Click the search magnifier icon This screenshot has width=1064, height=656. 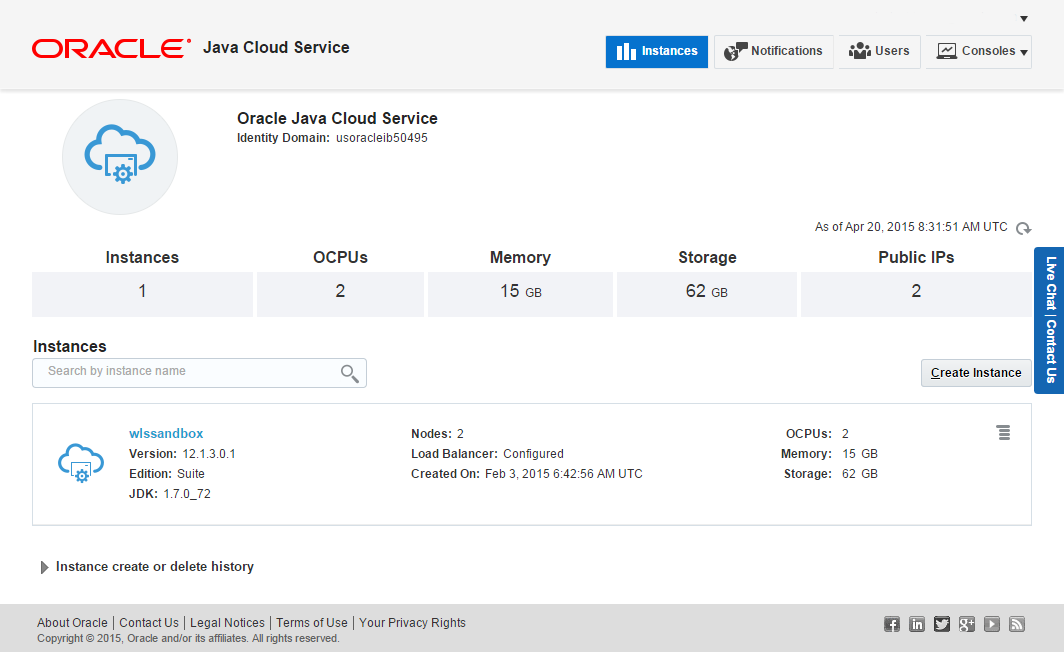pyautogui.click(x=349, y=373)
